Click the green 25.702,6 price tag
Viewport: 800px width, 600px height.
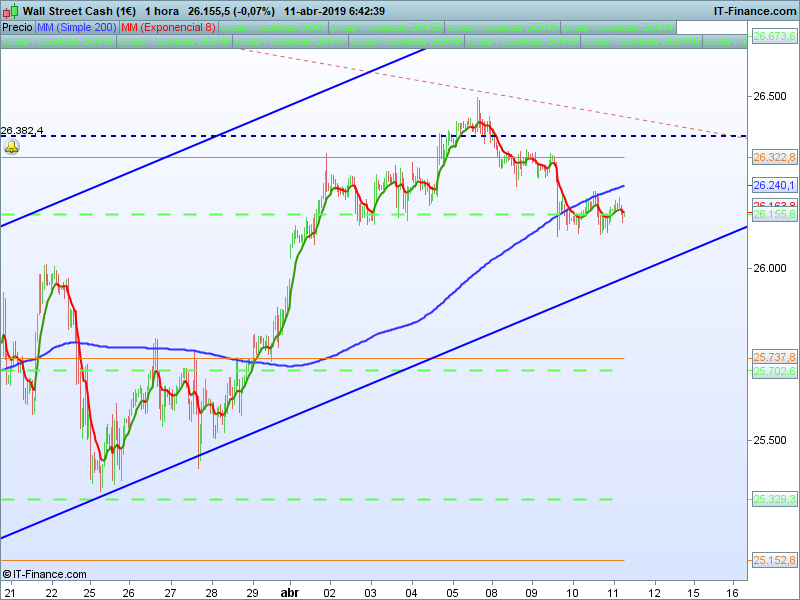[x=774, y=371]
